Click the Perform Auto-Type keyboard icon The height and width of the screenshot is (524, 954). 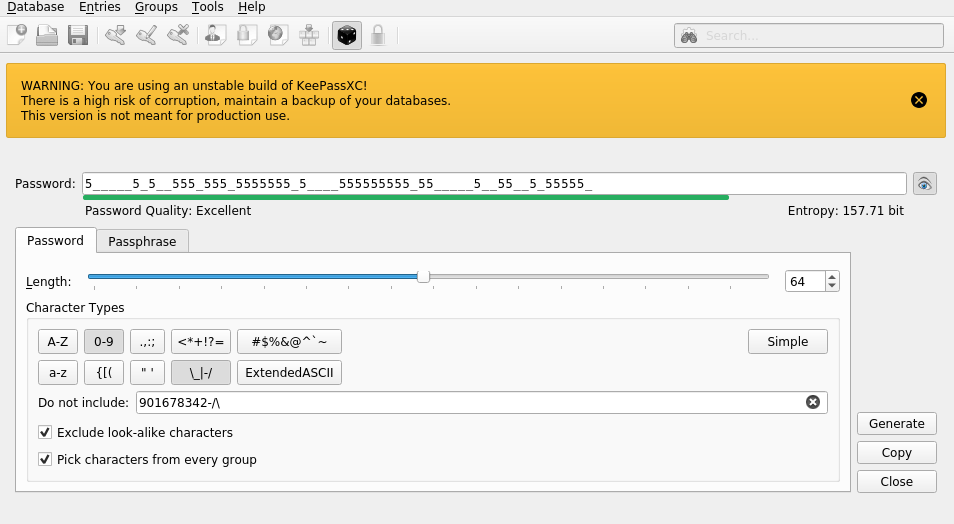click(x=309, y=35)
